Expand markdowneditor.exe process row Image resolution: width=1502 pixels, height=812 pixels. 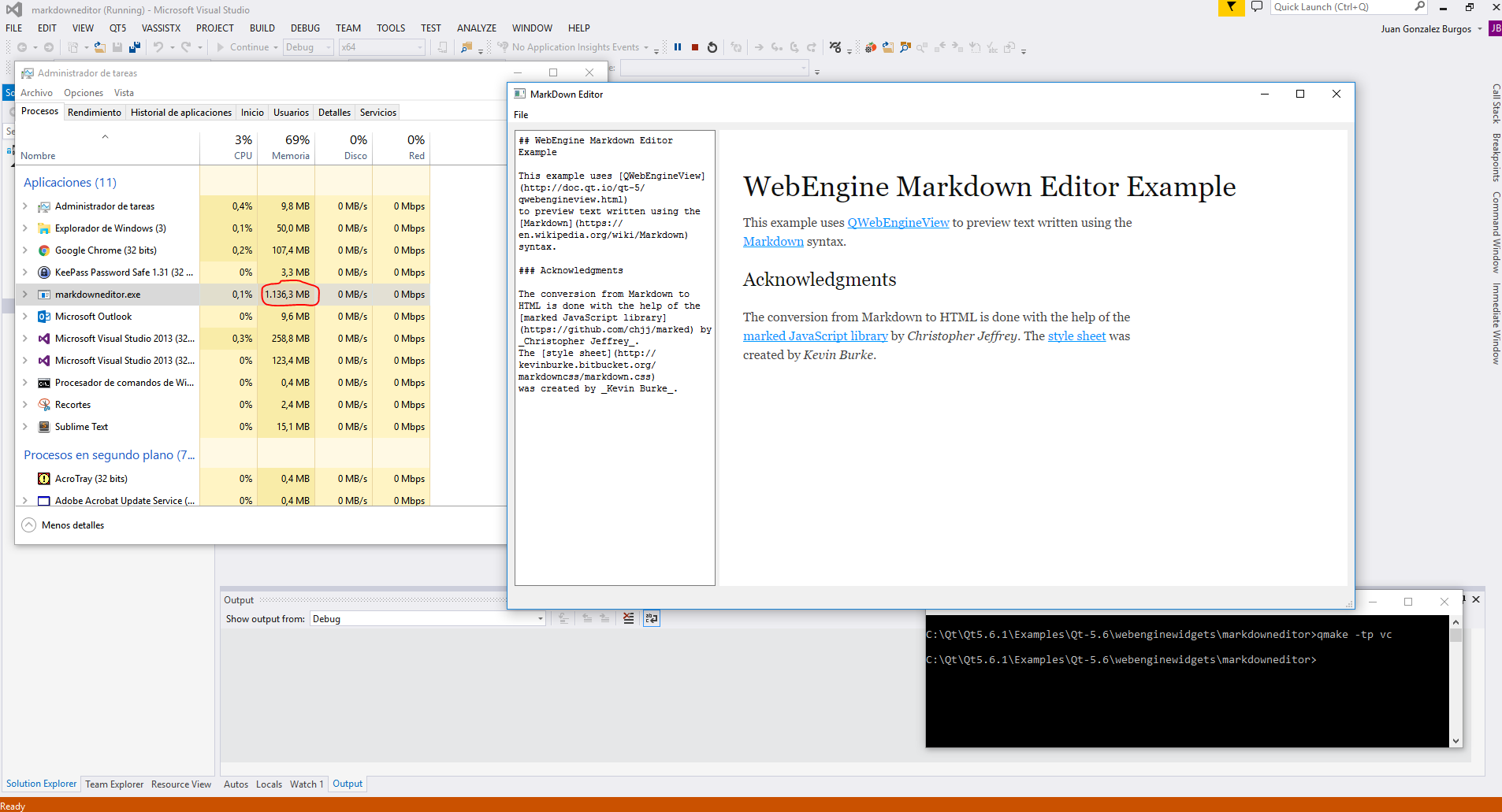point(25,295)
